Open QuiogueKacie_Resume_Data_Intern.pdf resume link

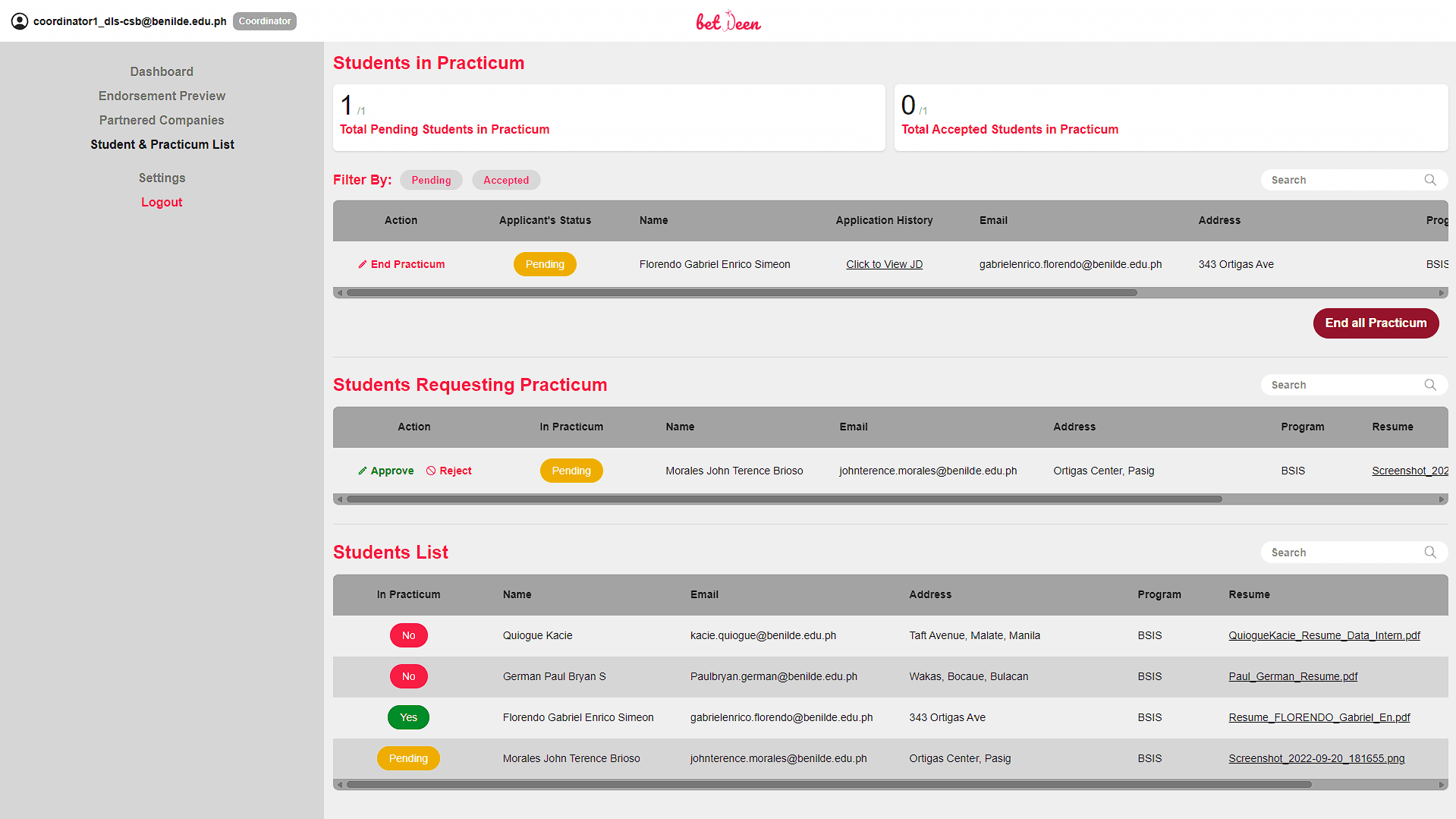click(1324, 635)
